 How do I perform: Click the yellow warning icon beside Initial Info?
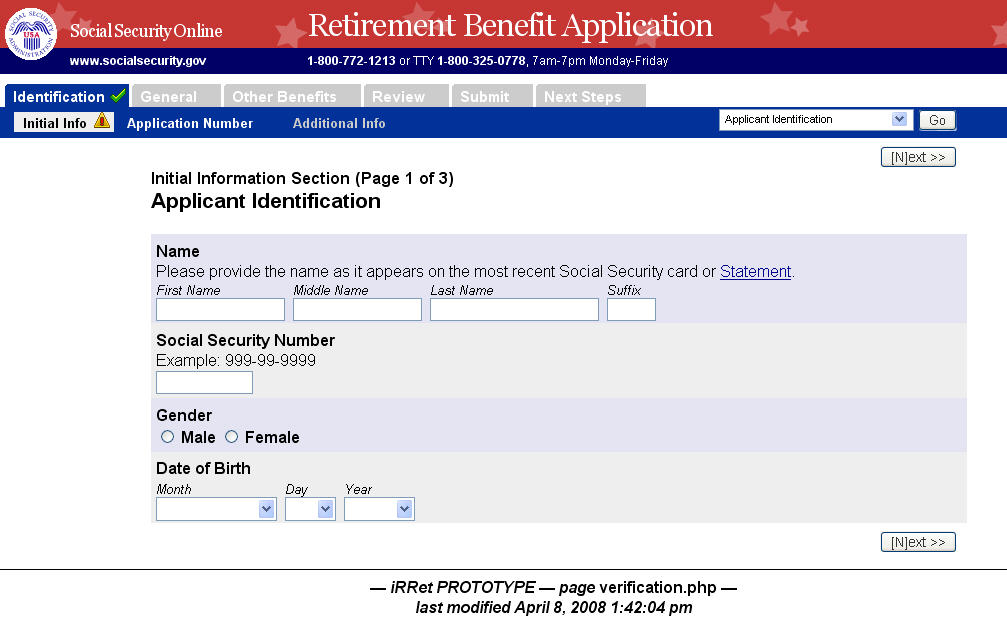(x=102, y=122)
